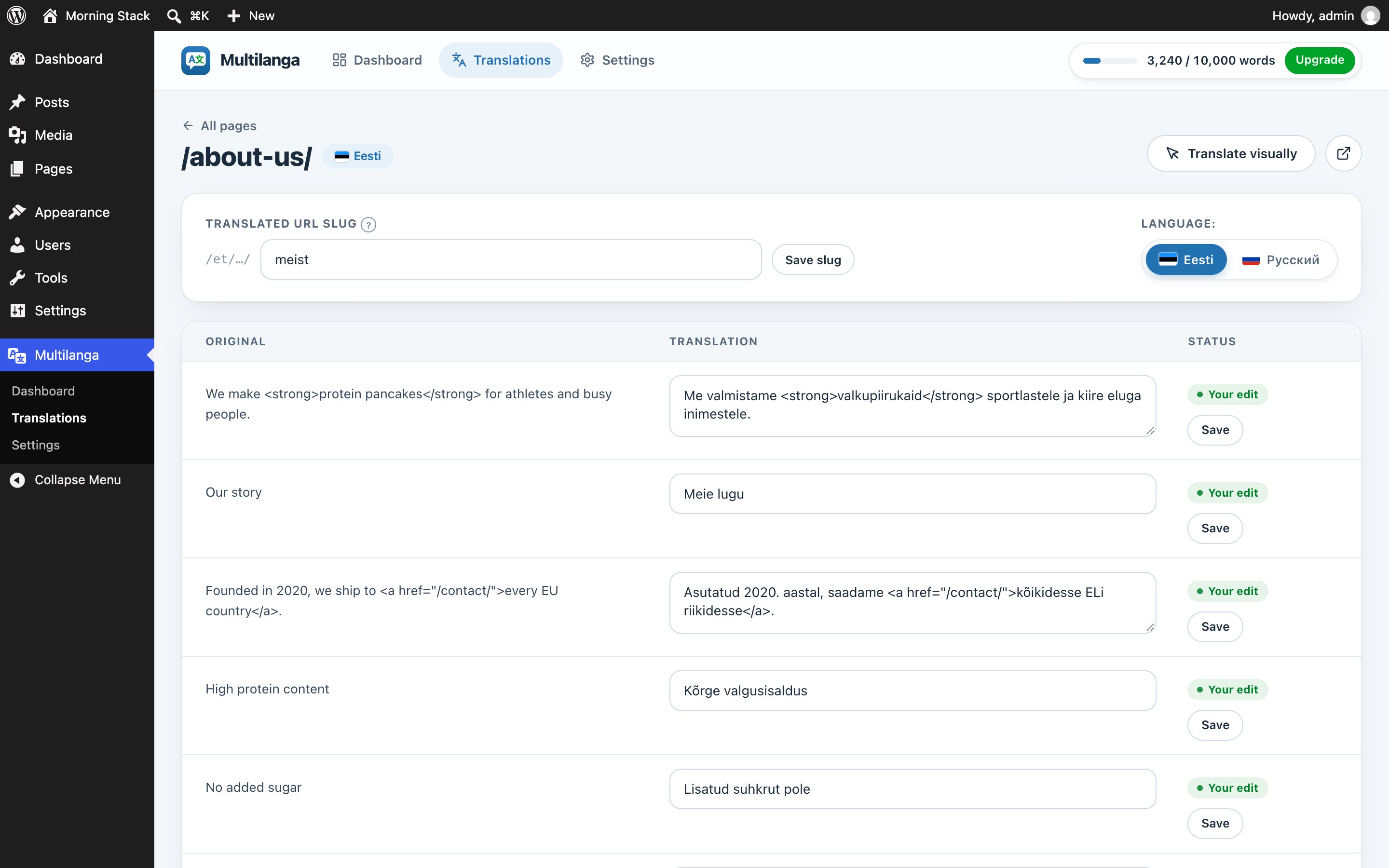
Task: Save the 'Kõrge valgusisaldus' translation
Action: [1215, 725]
